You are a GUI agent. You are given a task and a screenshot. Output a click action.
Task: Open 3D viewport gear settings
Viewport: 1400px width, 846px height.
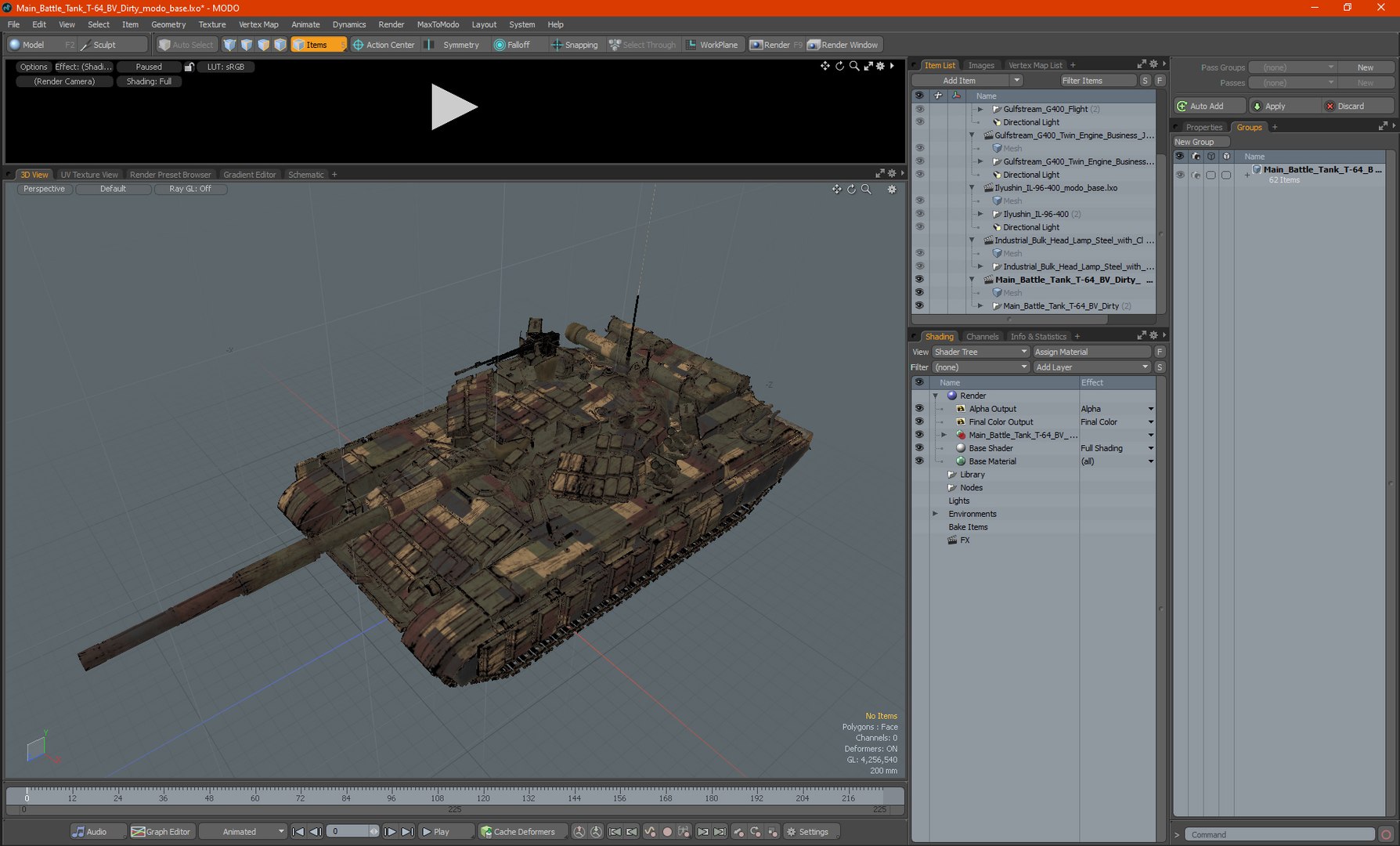pyautogui.click(x=891, y=189)
